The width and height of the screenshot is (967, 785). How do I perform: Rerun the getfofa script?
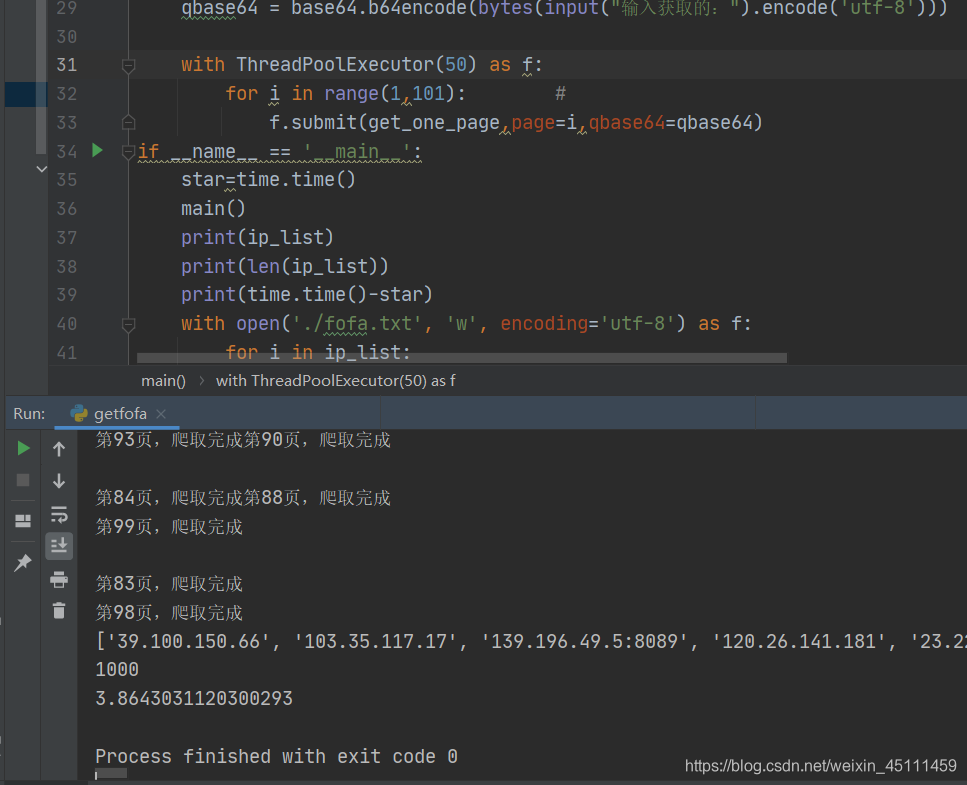23,448
